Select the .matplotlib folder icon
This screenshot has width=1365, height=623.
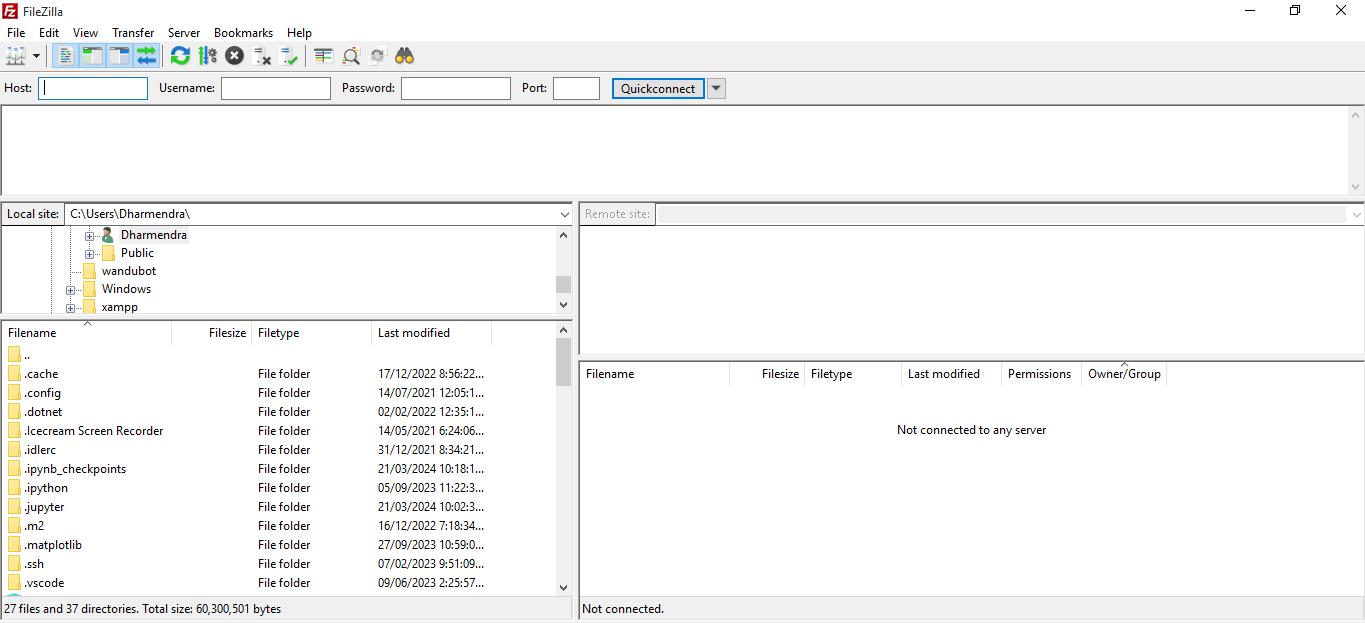click(14, 545)
